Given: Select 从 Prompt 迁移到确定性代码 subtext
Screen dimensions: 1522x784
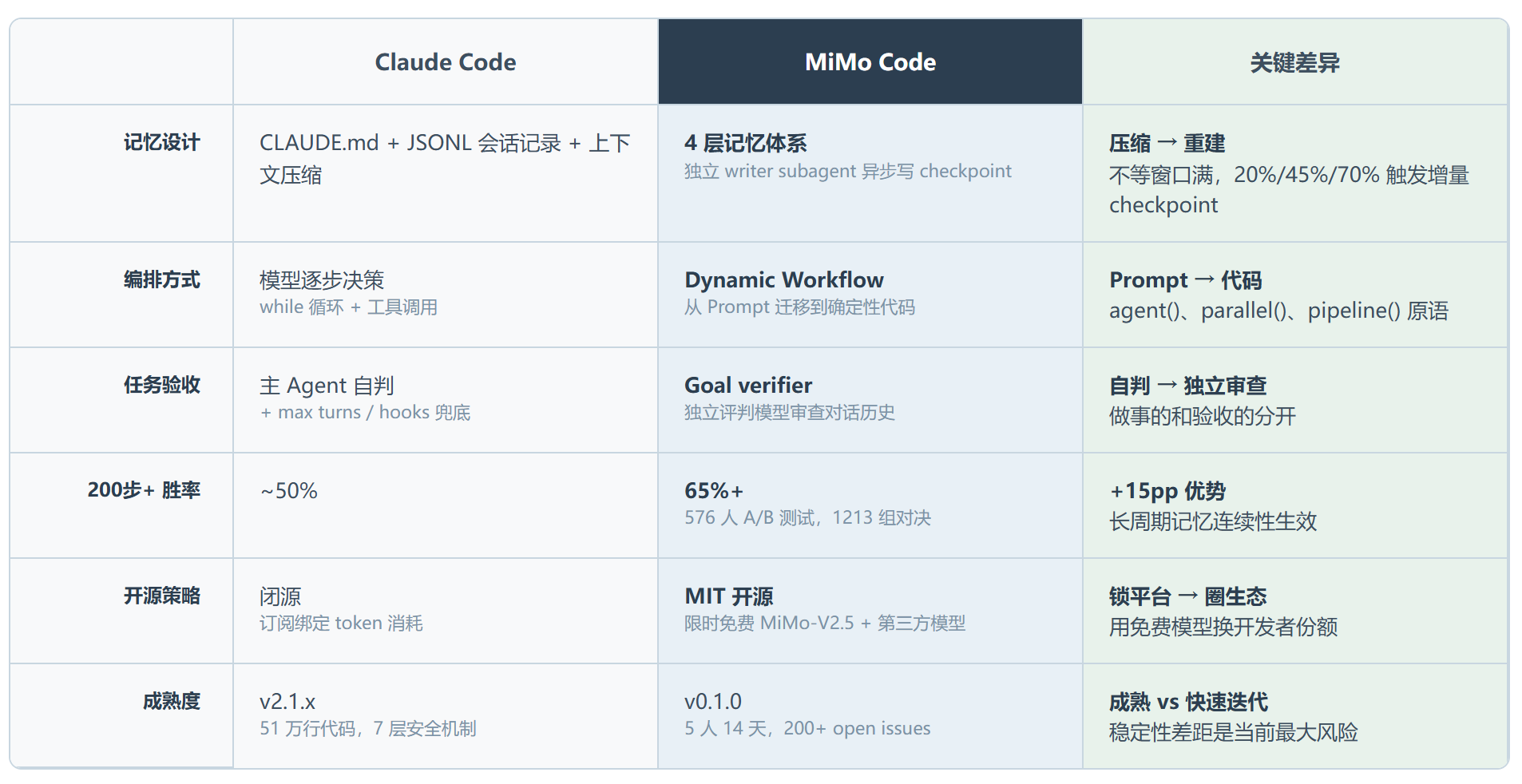Looking at the screenshot, I should pyautogui.click(x=799, y=307).
